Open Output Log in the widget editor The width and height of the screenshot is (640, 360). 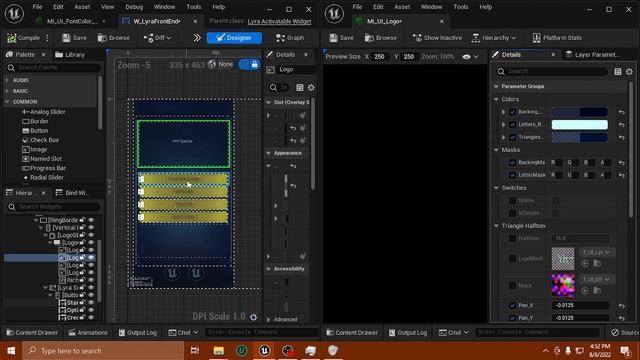(x=138, y=333)
